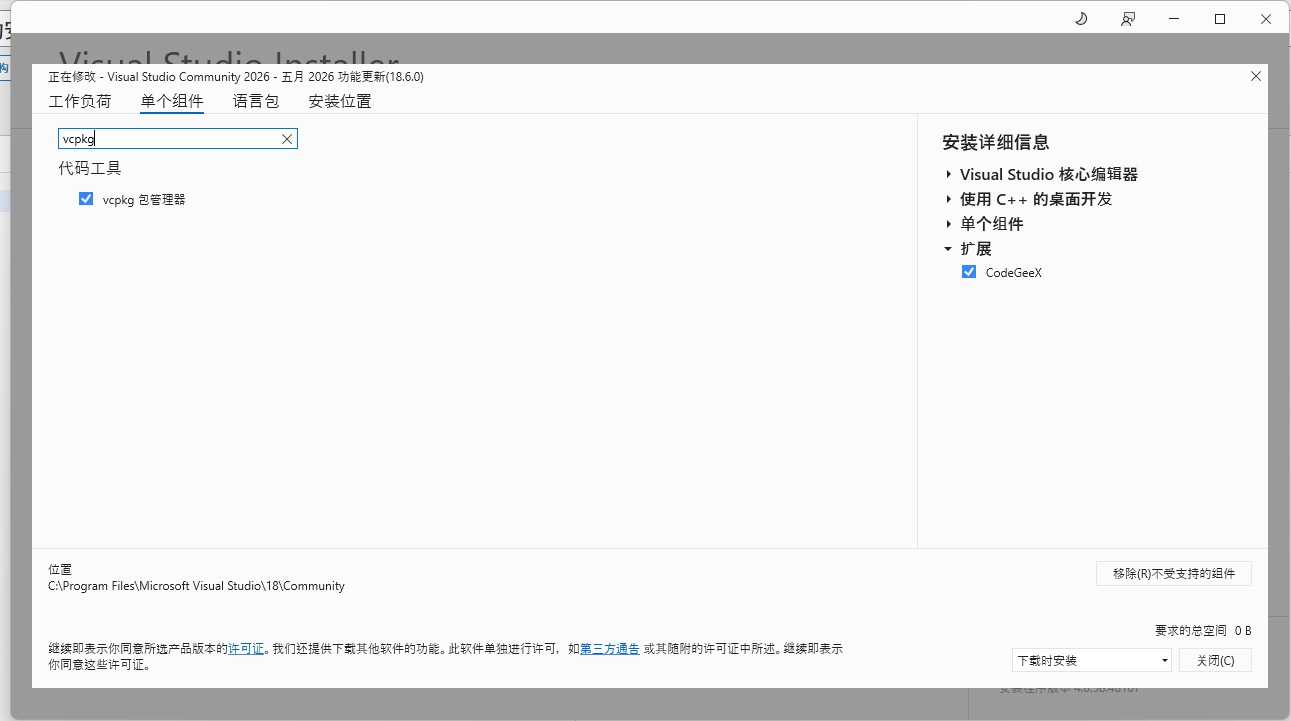The height and width of the screenshot is (721, 1291).
Task: Click 移除(R)不受支持的组件 button
Action: 1174,573
